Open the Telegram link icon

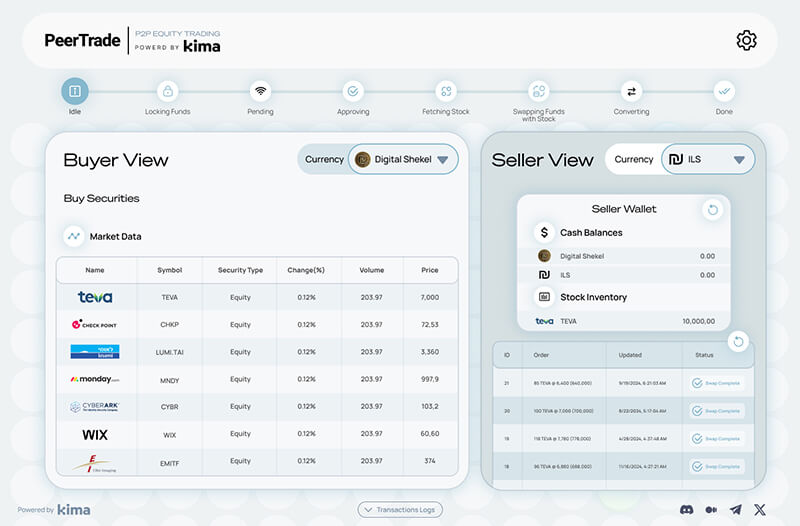click(x=736, y=509)
